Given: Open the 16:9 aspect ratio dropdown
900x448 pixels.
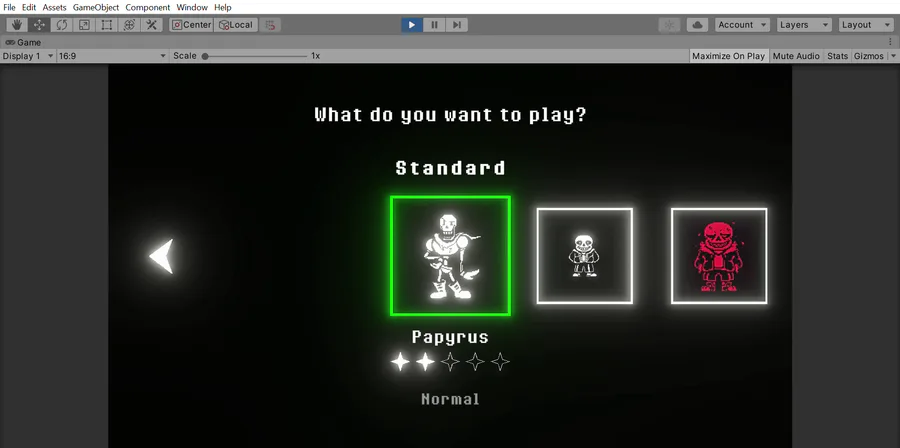Looking at the screenshot, I should point(112,56).
